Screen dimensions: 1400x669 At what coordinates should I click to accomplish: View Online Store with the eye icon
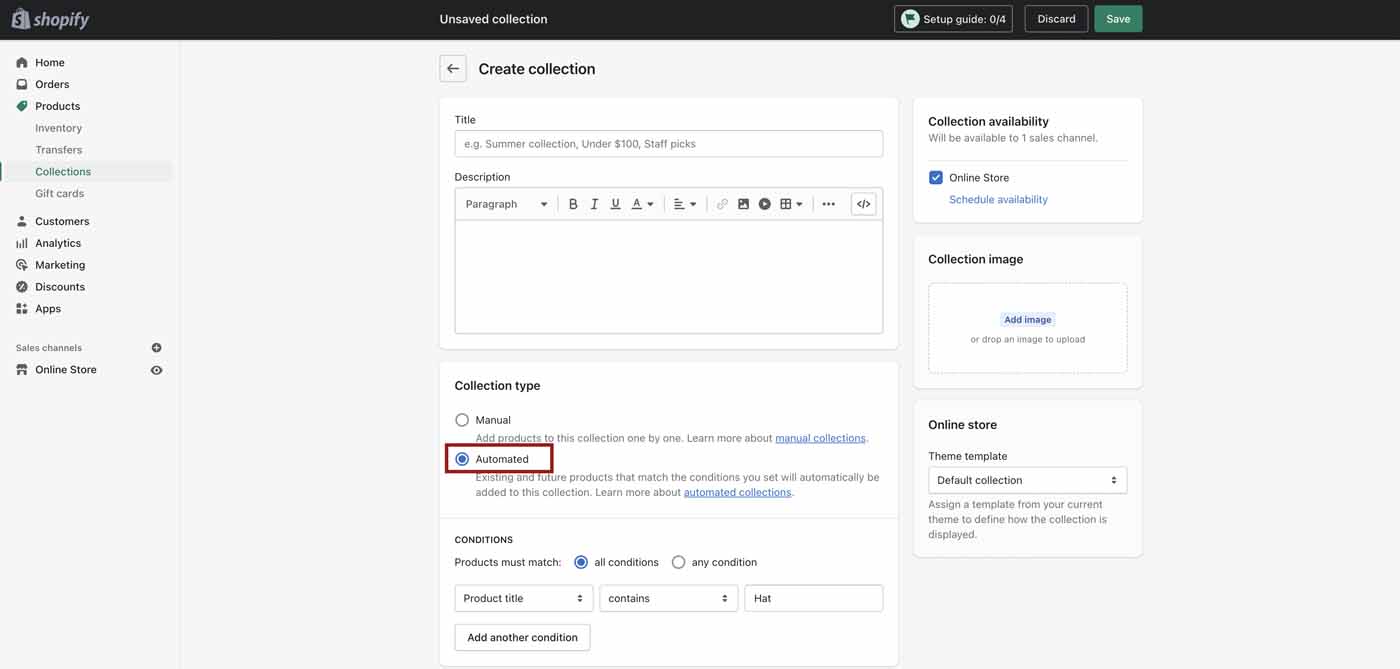(x=156, y=370)
